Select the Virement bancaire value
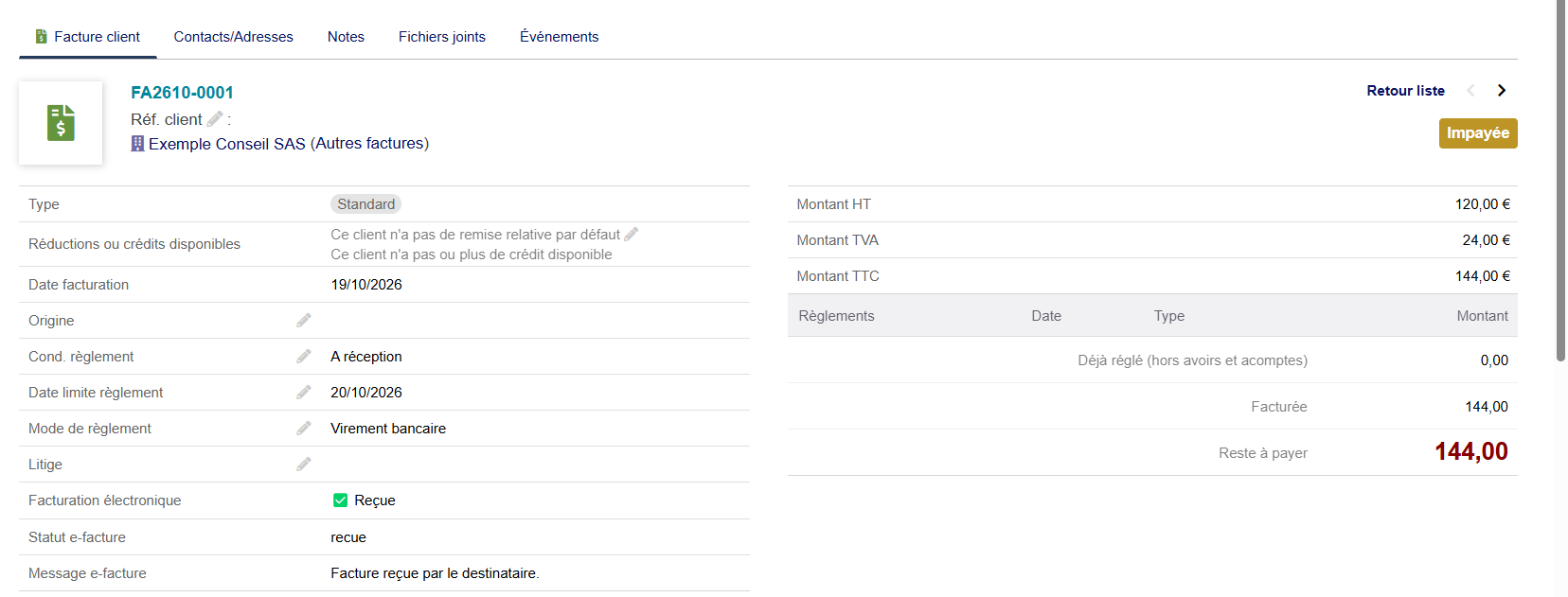 pos(388,429)
